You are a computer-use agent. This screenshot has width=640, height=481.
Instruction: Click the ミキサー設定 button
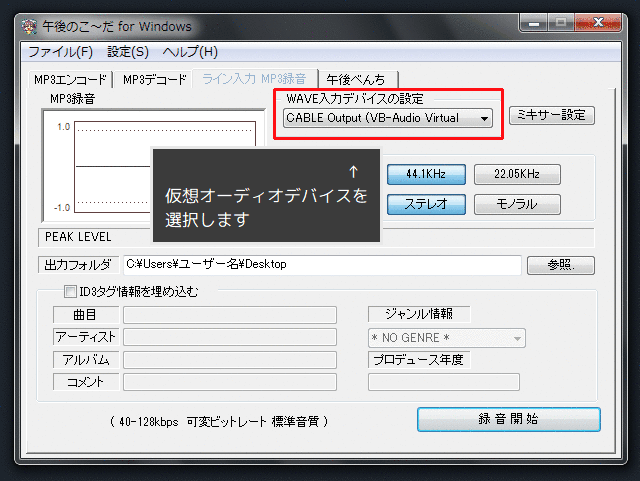(552, 115)
